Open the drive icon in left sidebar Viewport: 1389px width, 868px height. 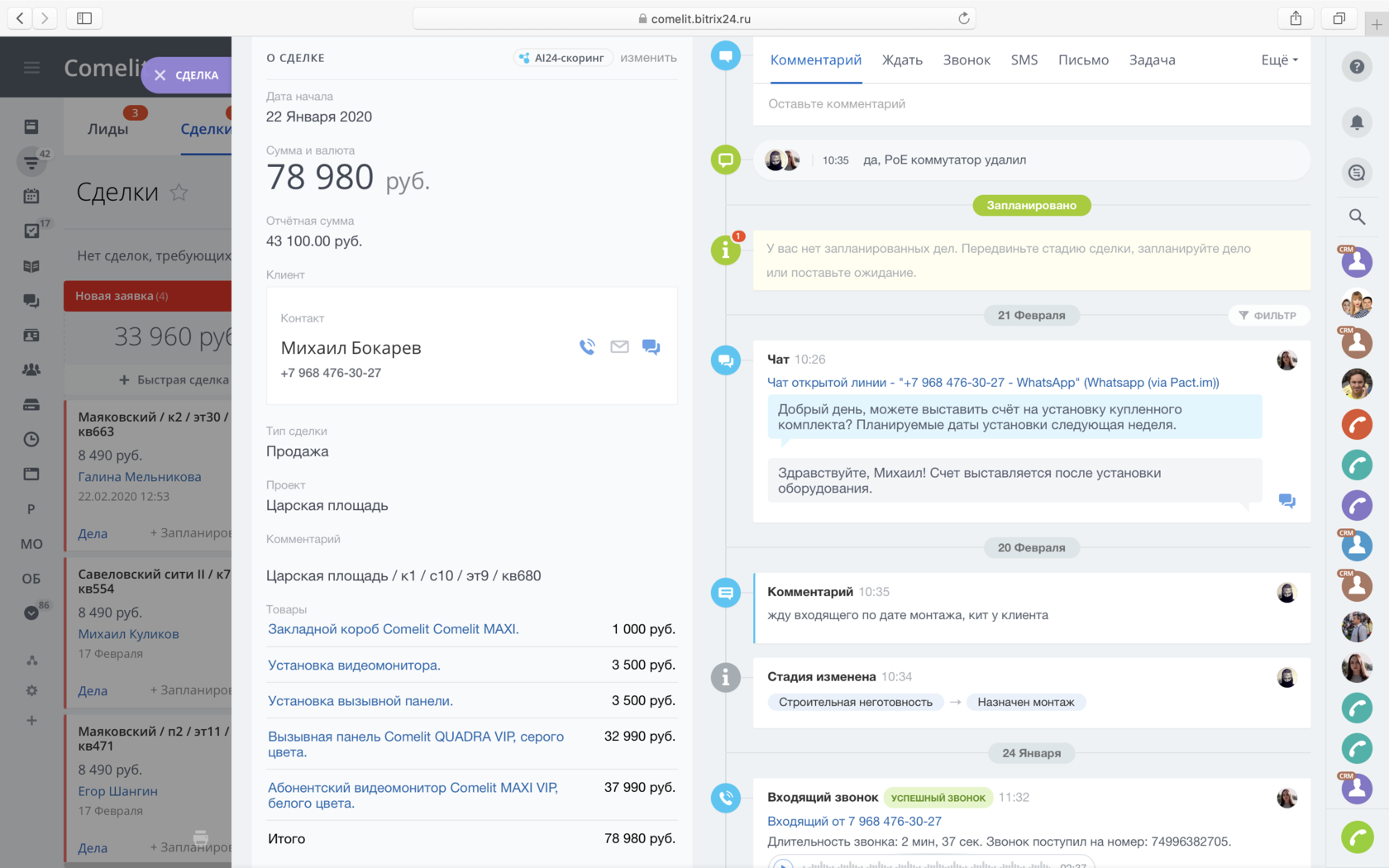click(31, 405)
